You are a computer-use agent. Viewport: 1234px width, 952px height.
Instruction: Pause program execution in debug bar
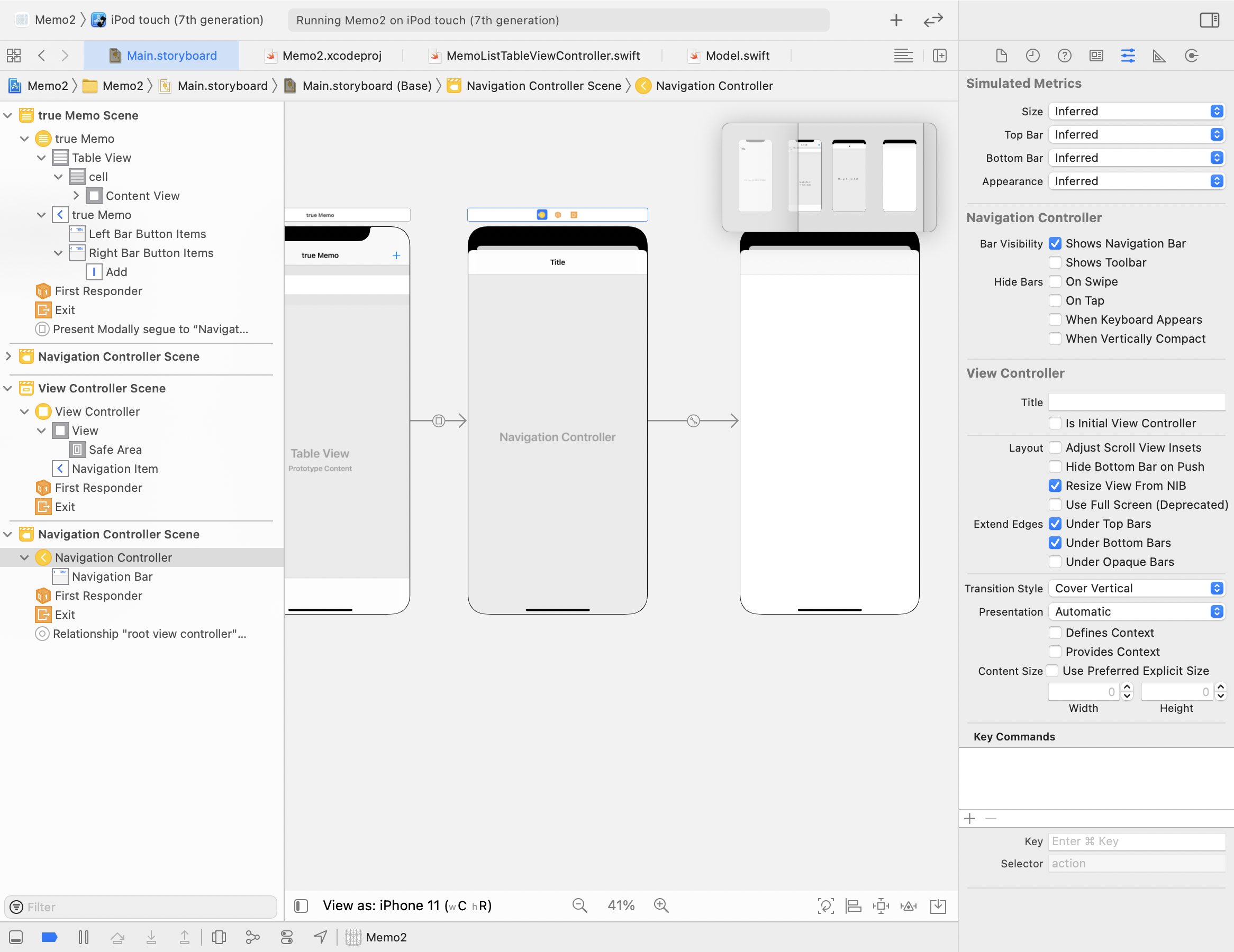(84, 937)
